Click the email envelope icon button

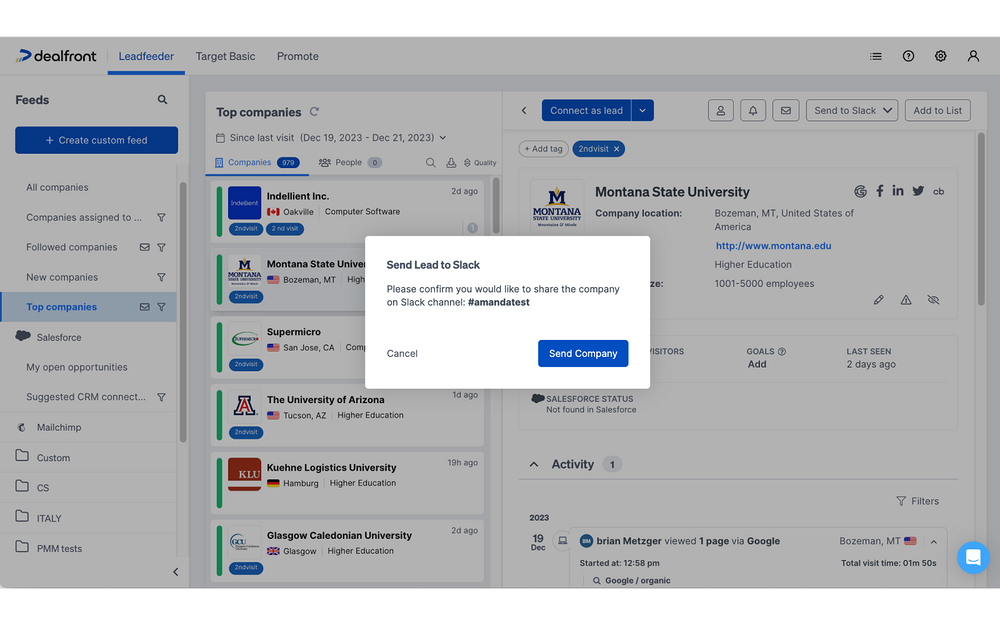pos(786,110)
